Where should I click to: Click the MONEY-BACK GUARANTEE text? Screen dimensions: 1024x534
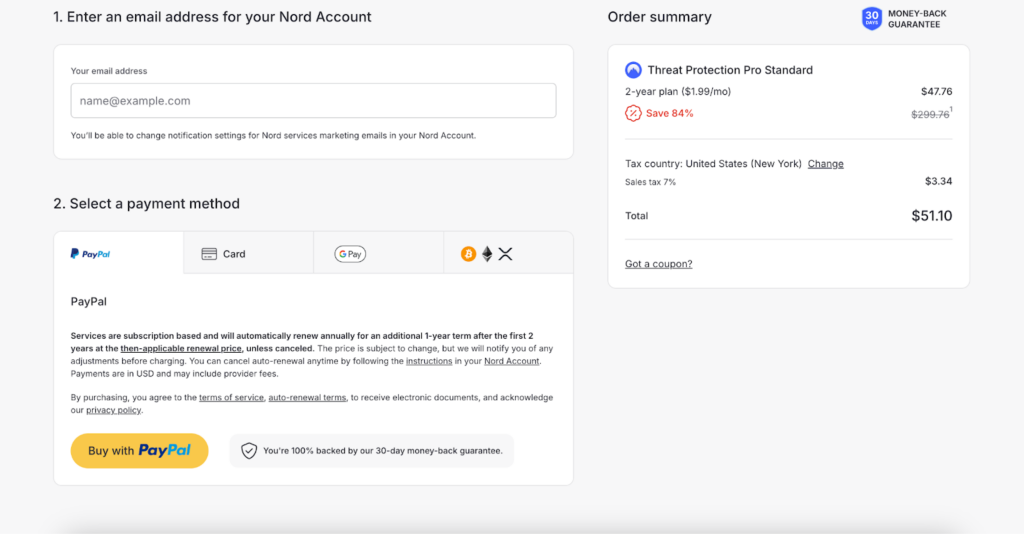click(917, 19)
